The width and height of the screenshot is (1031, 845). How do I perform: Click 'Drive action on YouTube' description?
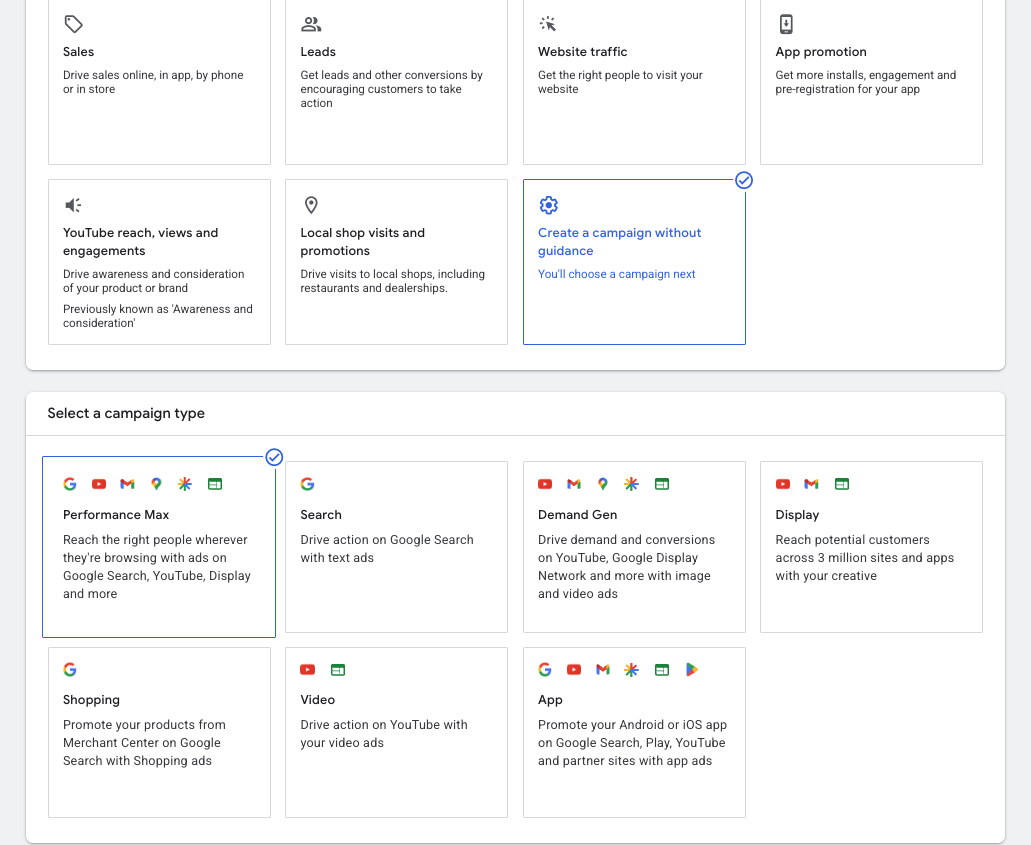click(384, 733)
